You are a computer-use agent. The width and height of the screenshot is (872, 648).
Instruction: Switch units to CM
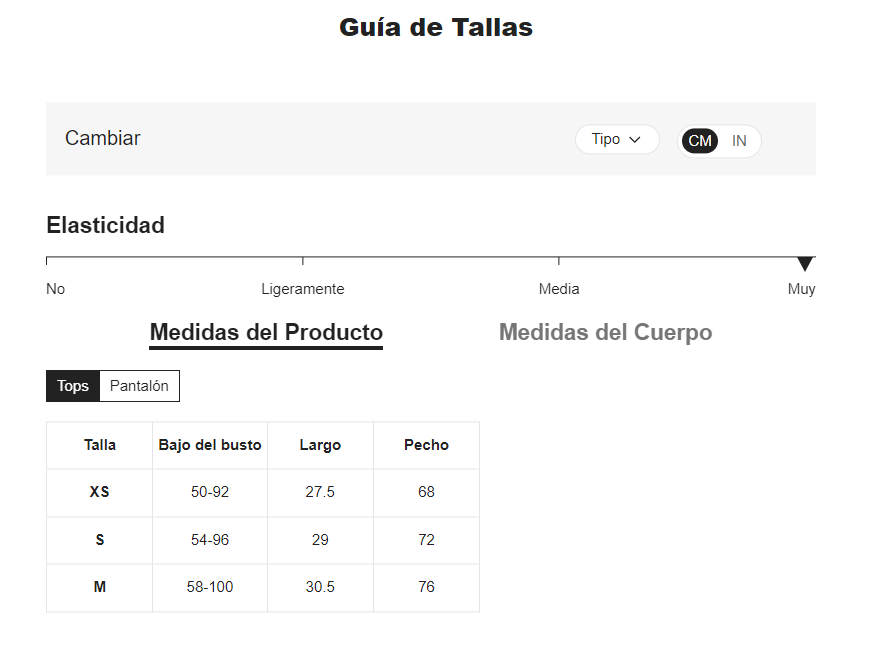coord(700,141)
